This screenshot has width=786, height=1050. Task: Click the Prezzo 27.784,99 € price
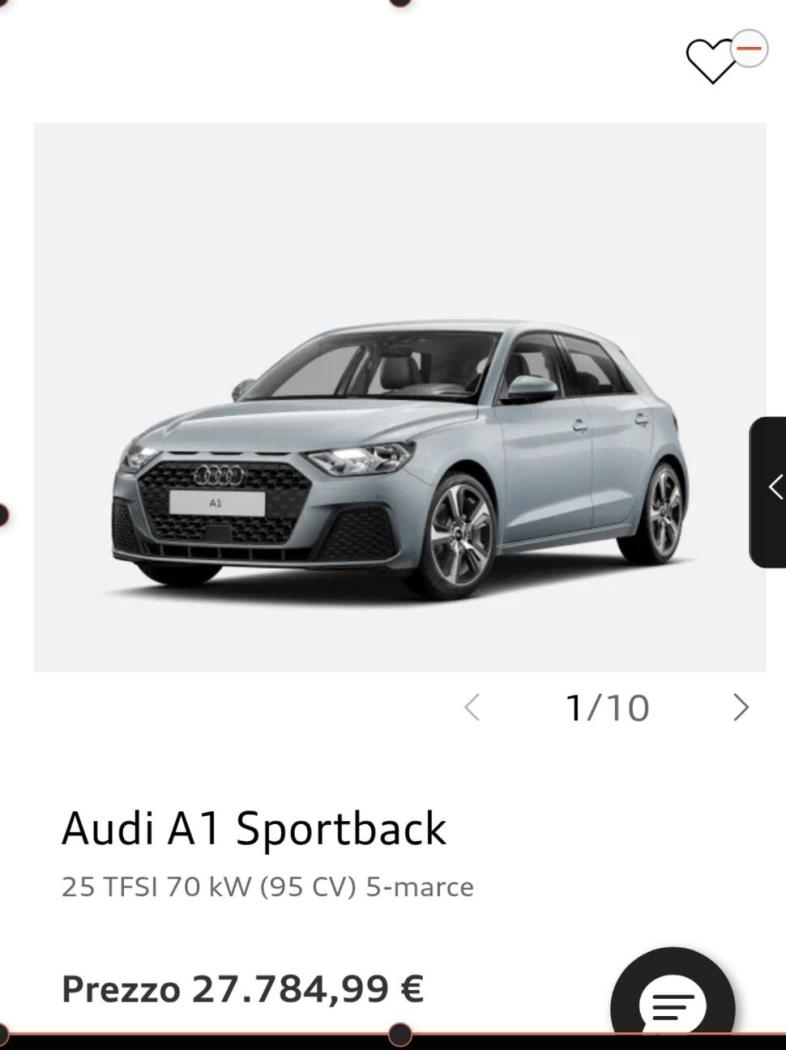(242, 988)
